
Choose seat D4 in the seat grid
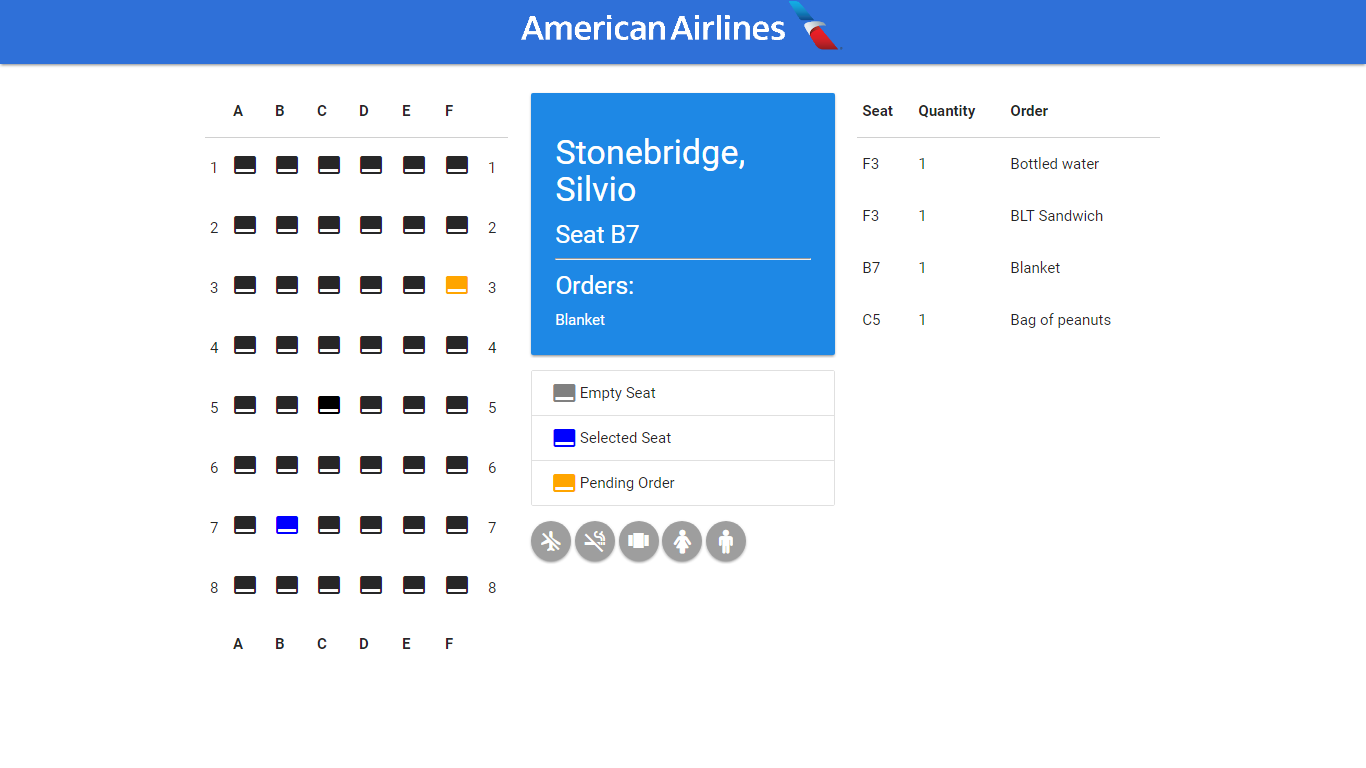pos(371,345)
